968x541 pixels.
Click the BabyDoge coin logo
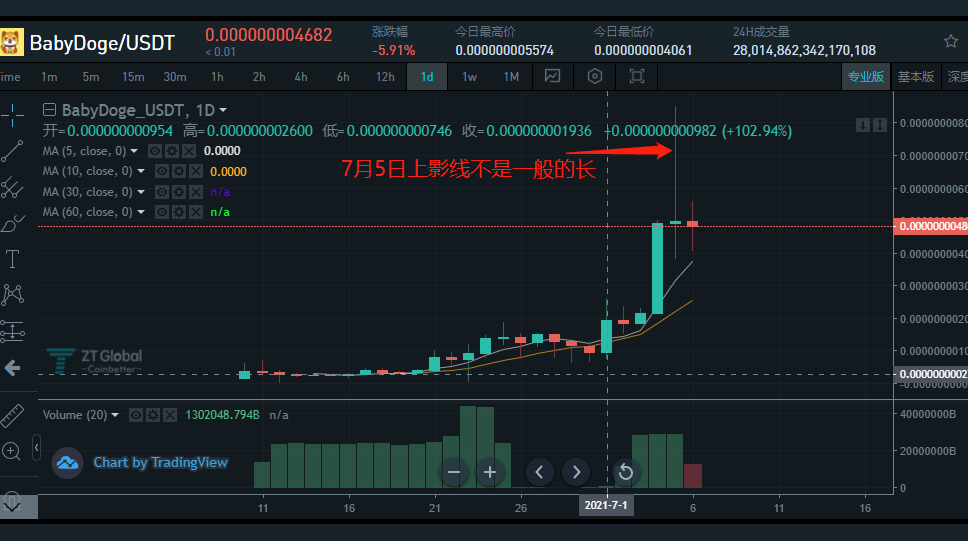11,42
